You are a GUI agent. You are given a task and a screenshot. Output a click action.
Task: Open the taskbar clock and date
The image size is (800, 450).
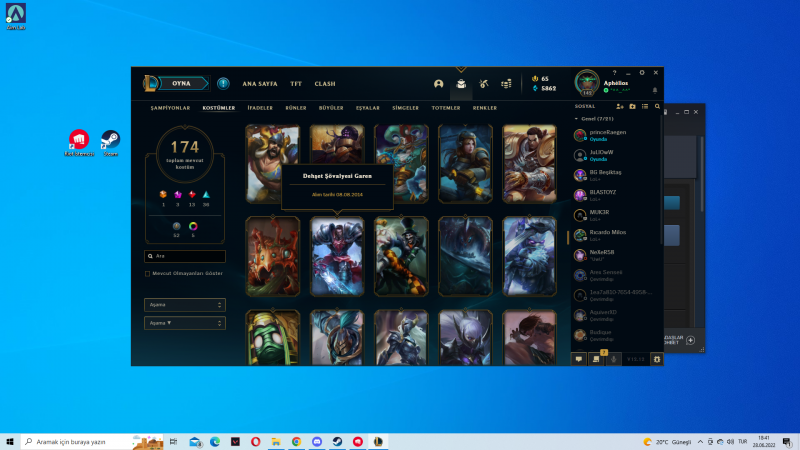pos(764,441)
